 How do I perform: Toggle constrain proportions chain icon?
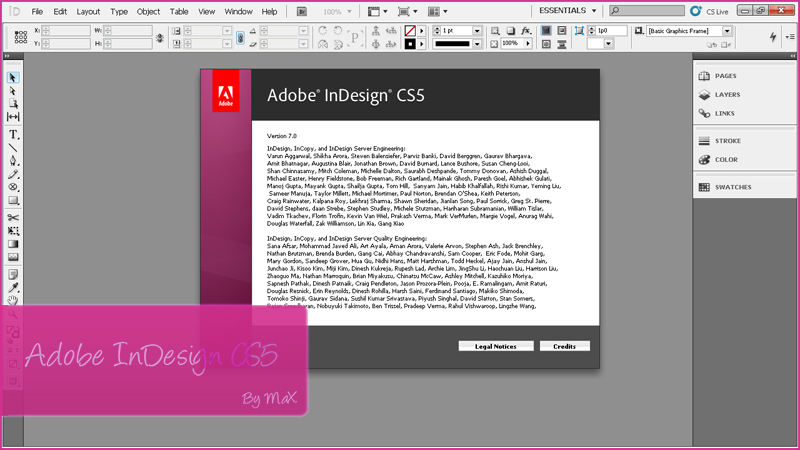[240, 38]
